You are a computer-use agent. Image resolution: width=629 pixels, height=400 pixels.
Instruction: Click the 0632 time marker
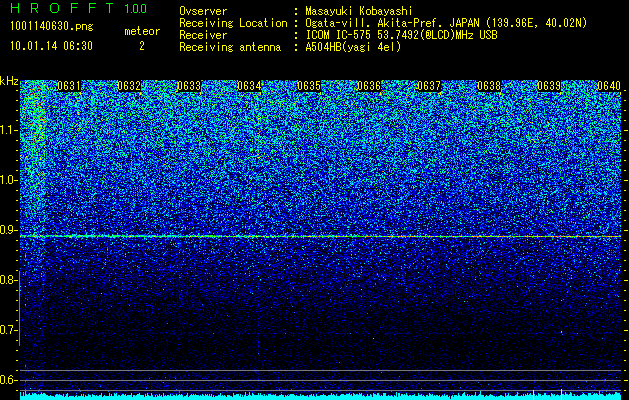click(x=129, y=86)
